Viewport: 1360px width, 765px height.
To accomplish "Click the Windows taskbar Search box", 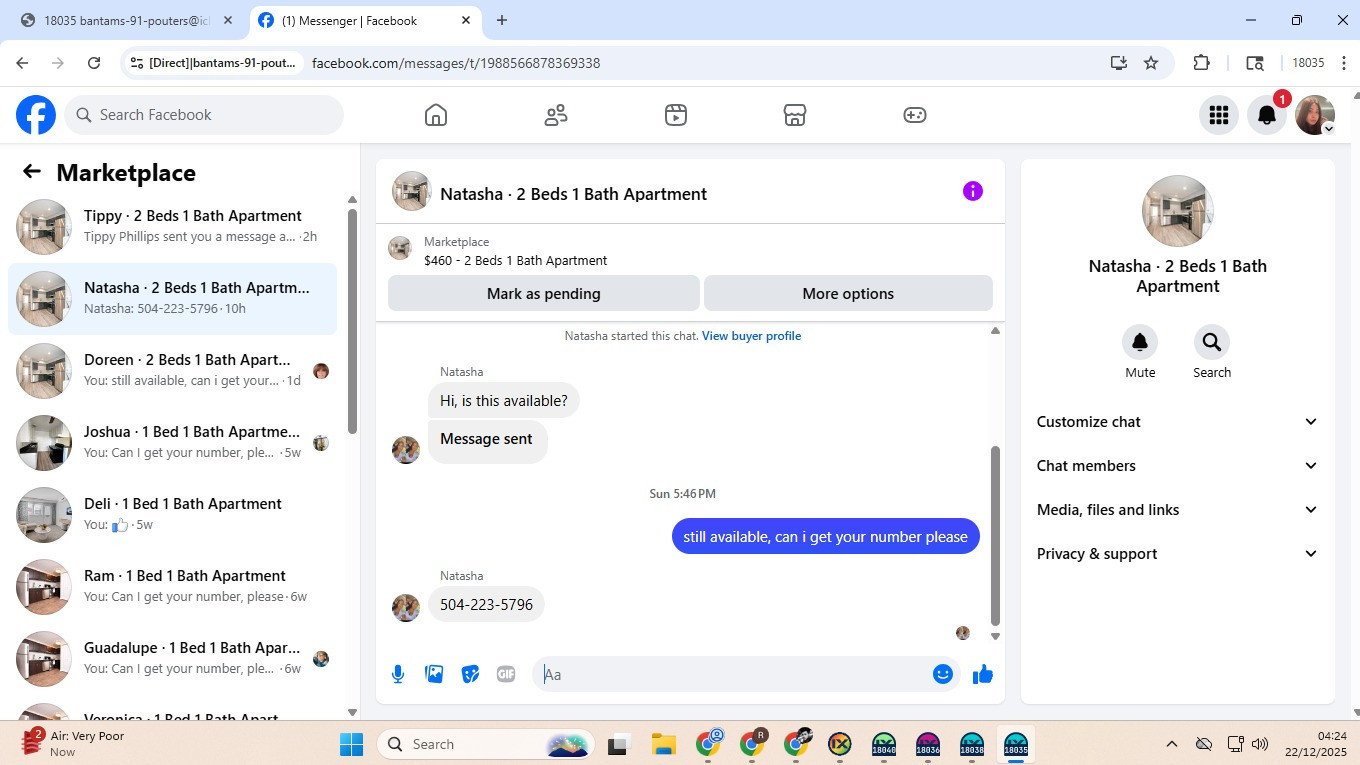I will pos(486,744).
